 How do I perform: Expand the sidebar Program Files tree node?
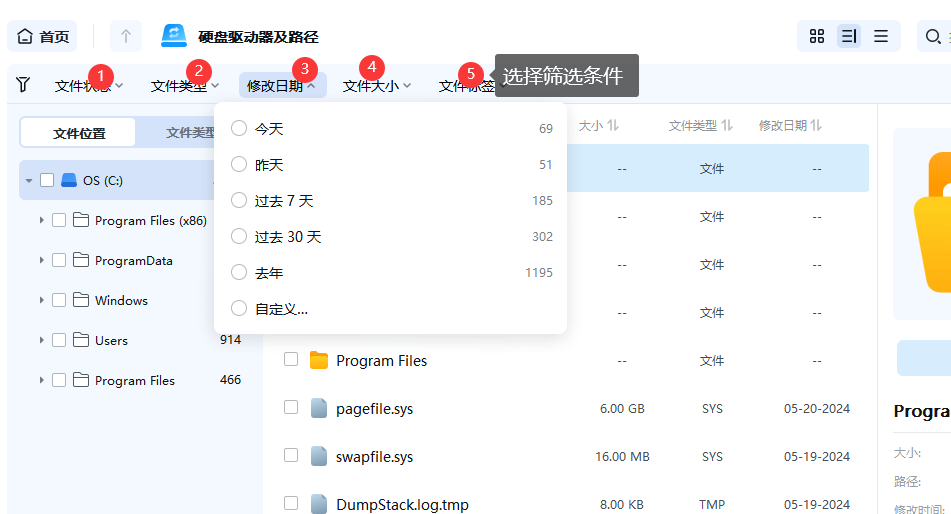(x=41, y=380)
